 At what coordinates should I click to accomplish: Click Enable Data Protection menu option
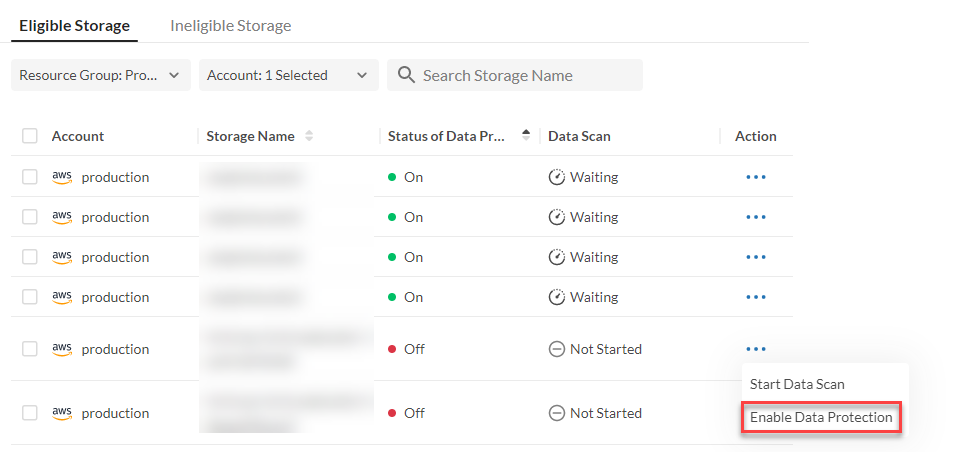(x=821, y=417)
